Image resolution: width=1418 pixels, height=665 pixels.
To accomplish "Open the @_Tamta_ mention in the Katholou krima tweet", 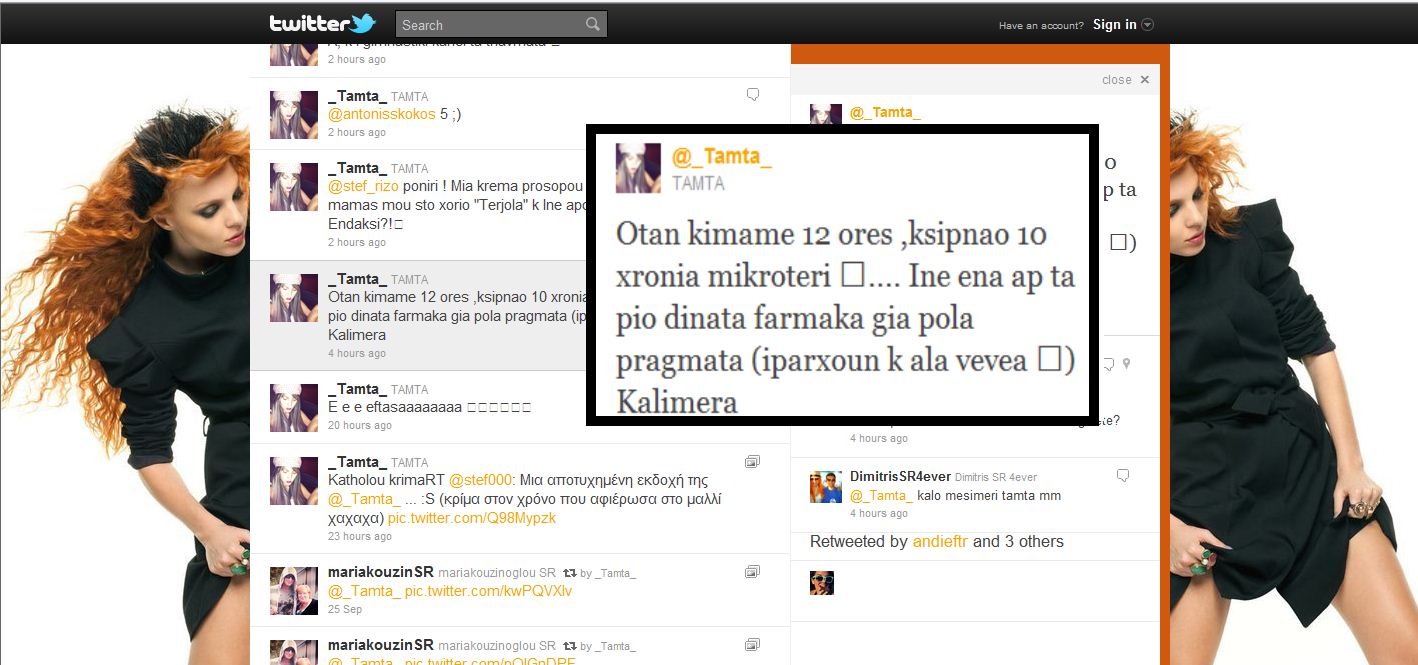I will (364, 499).
